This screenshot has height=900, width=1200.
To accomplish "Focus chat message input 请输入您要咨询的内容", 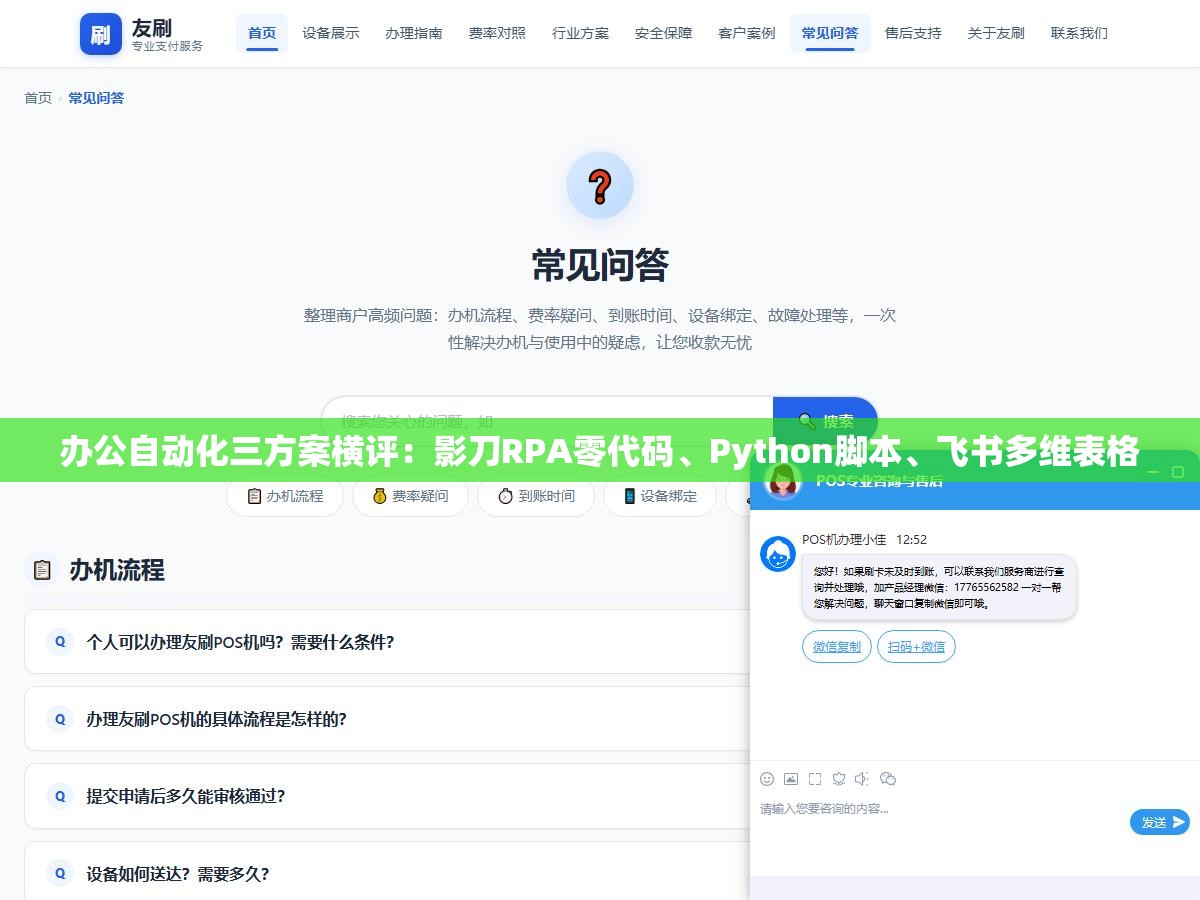I will (x=940, y=822).
